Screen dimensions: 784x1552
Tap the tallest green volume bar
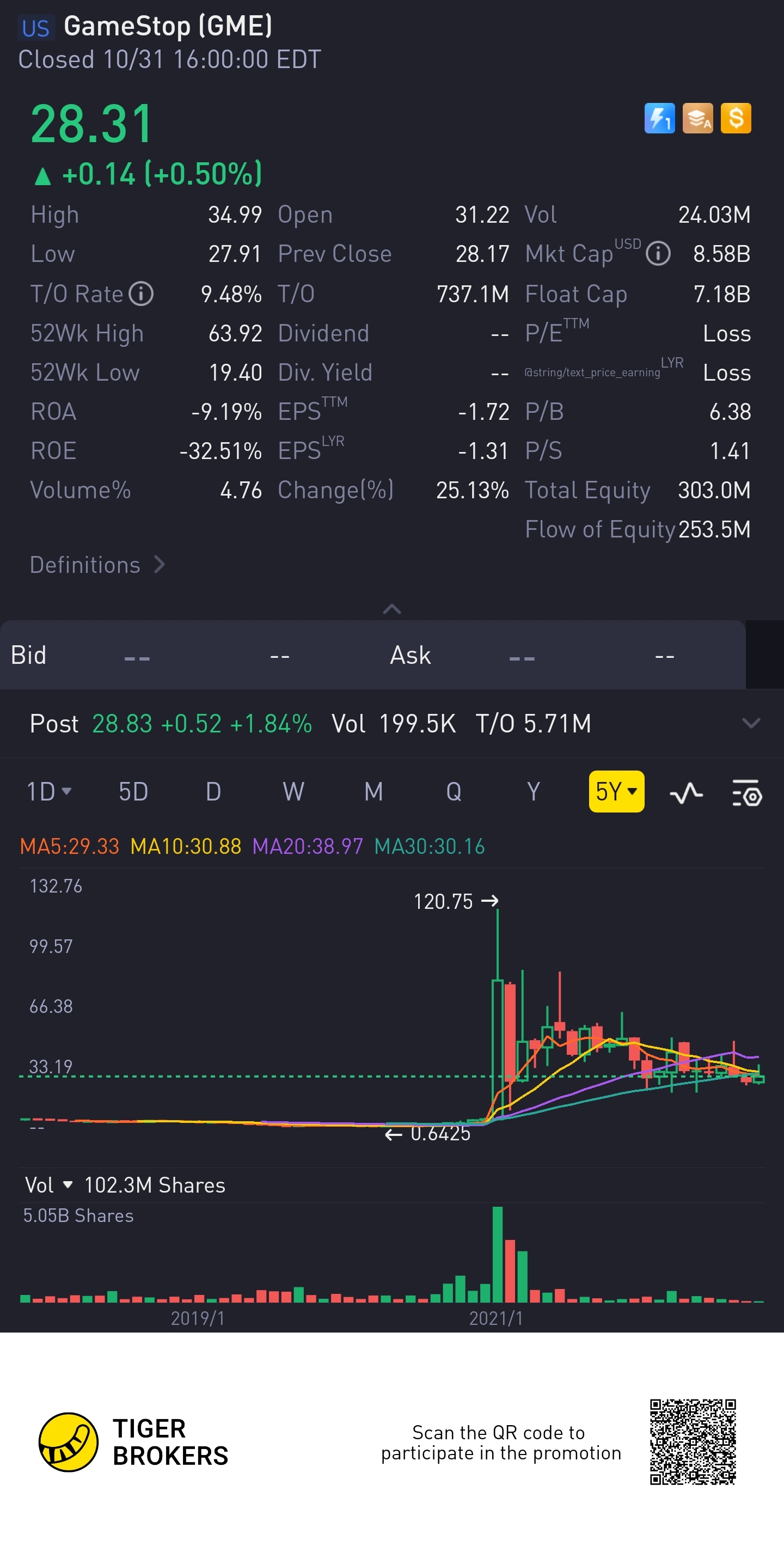pos(498,1254)
